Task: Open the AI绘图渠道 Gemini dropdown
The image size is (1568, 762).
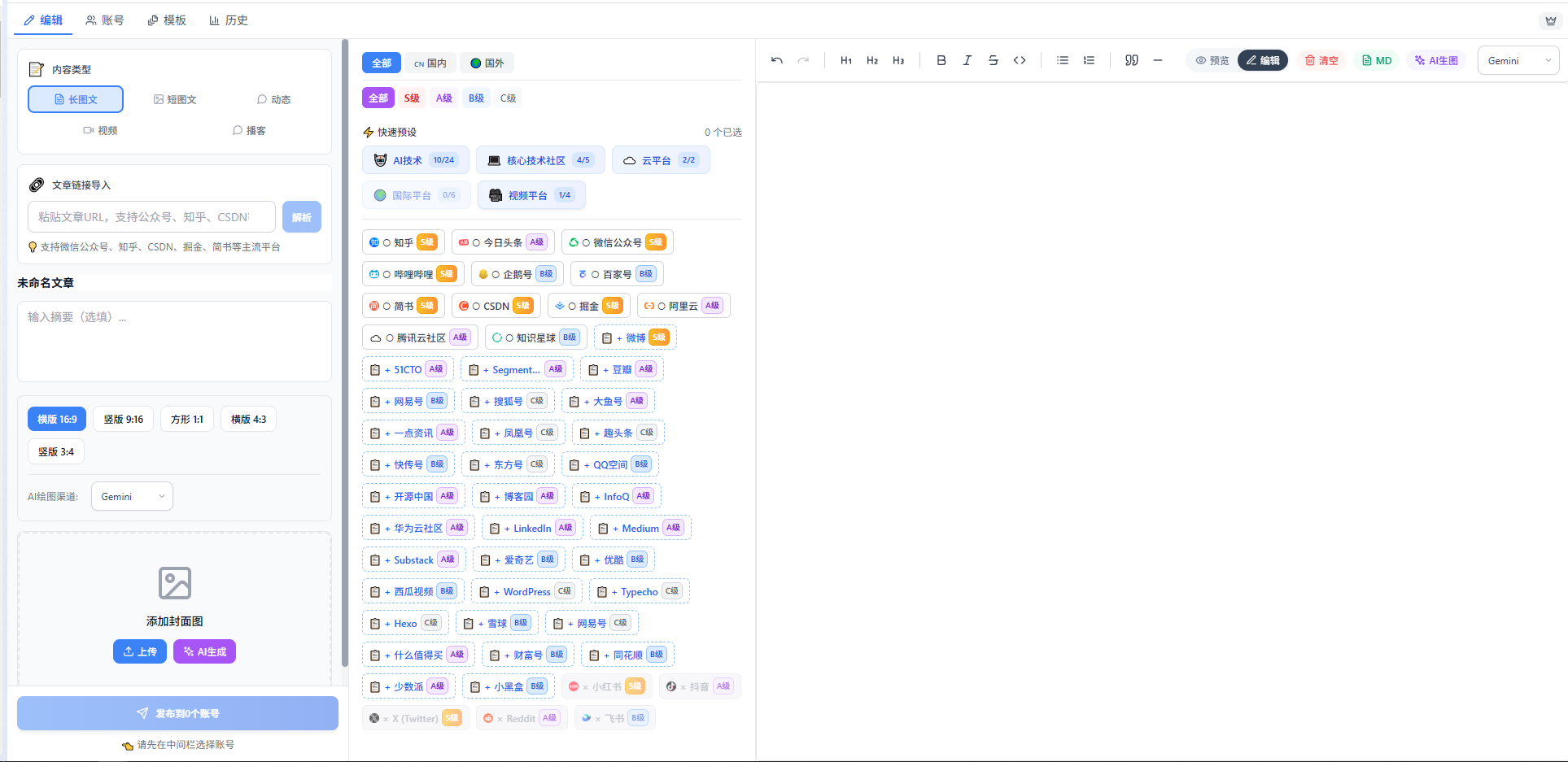Action: tap(132, 496)
